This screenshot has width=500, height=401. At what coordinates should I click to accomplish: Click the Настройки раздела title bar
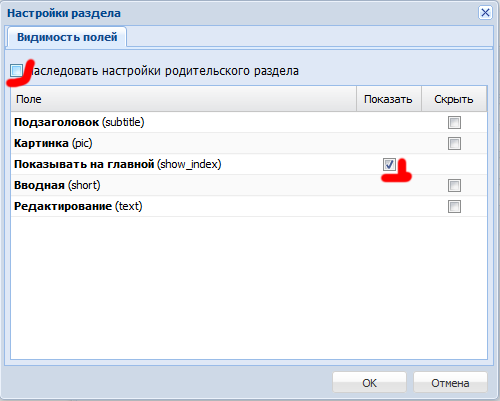240,13
